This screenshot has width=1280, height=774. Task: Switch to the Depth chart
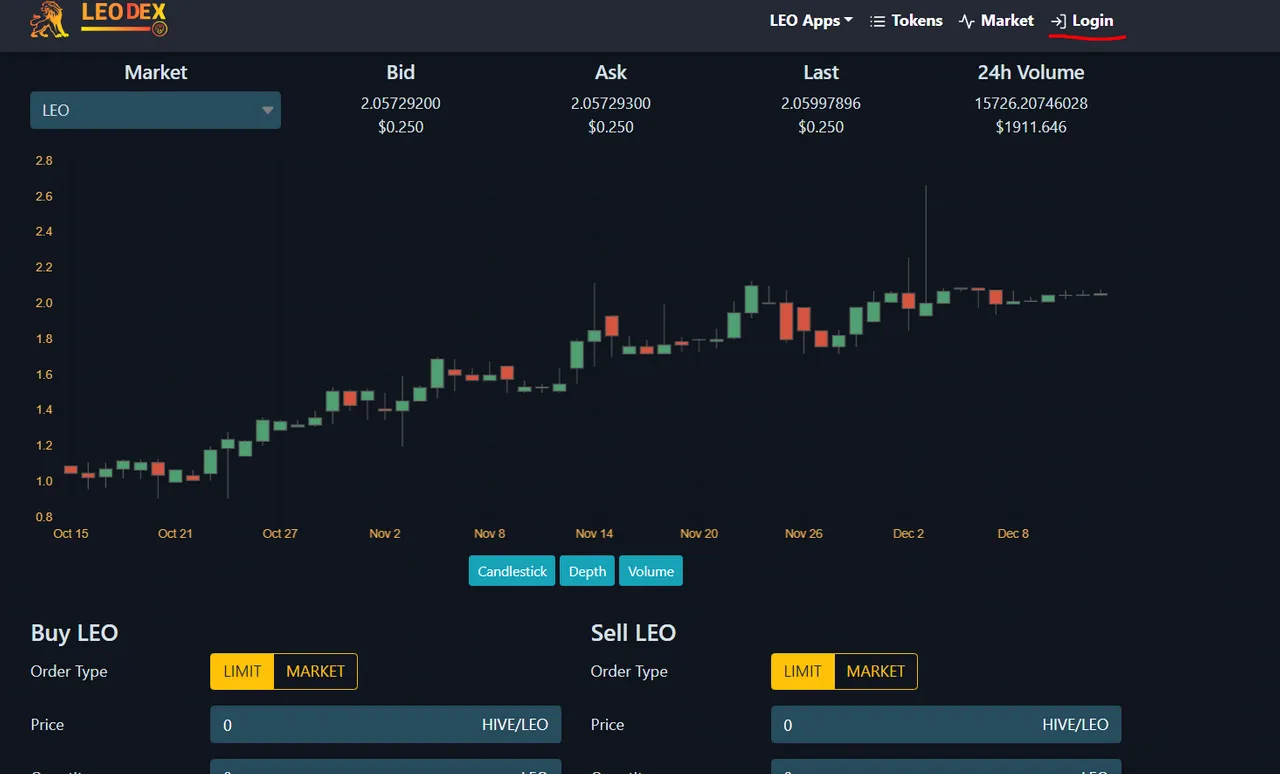587,571
